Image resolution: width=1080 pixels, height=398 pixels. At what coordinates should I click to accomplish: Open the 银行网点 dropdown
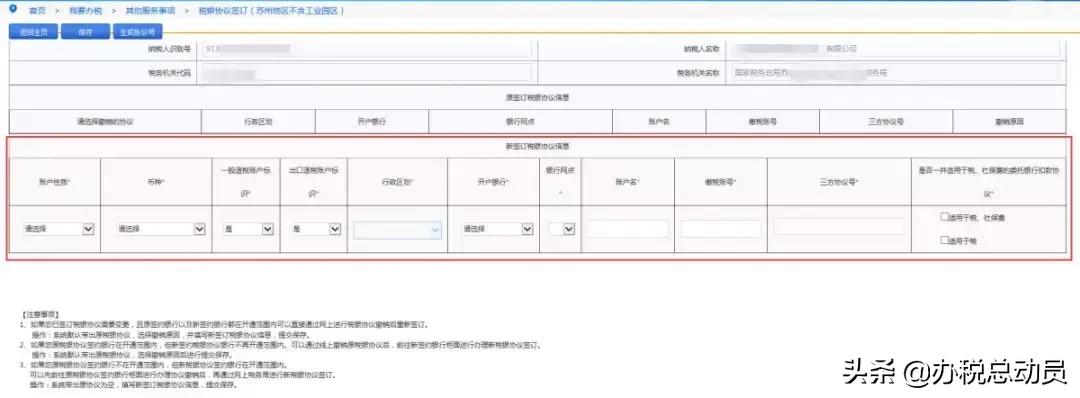562,229
